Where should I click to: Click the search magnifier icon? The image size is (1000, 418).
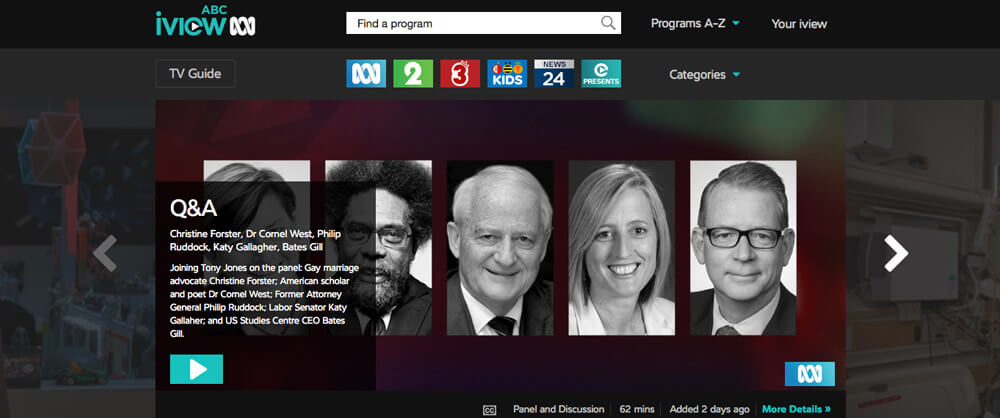pyautogui.click(x=608, y=23)
